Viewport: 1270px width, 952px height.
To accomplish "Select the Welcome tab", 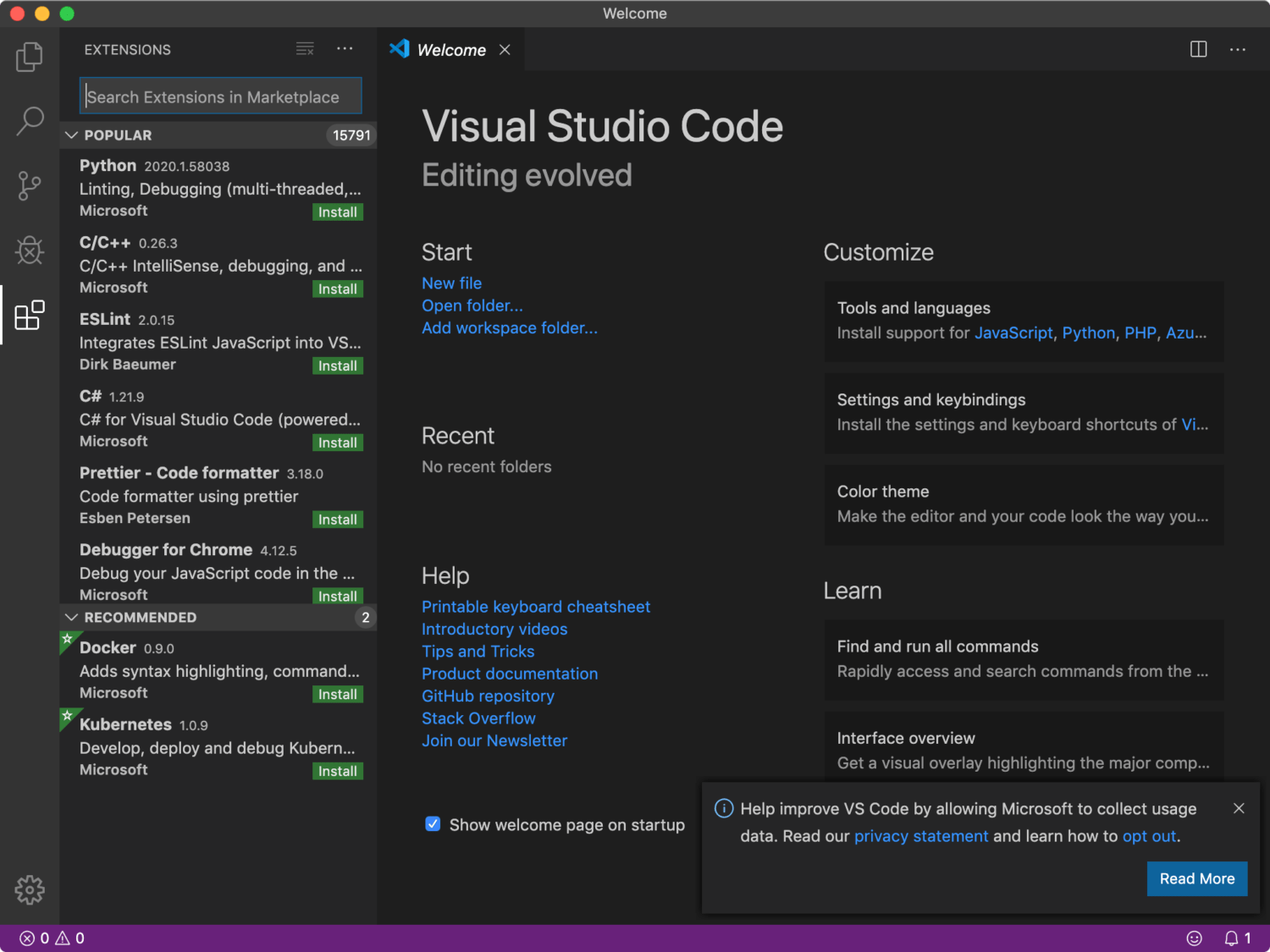I will click(x=451, y=50).
